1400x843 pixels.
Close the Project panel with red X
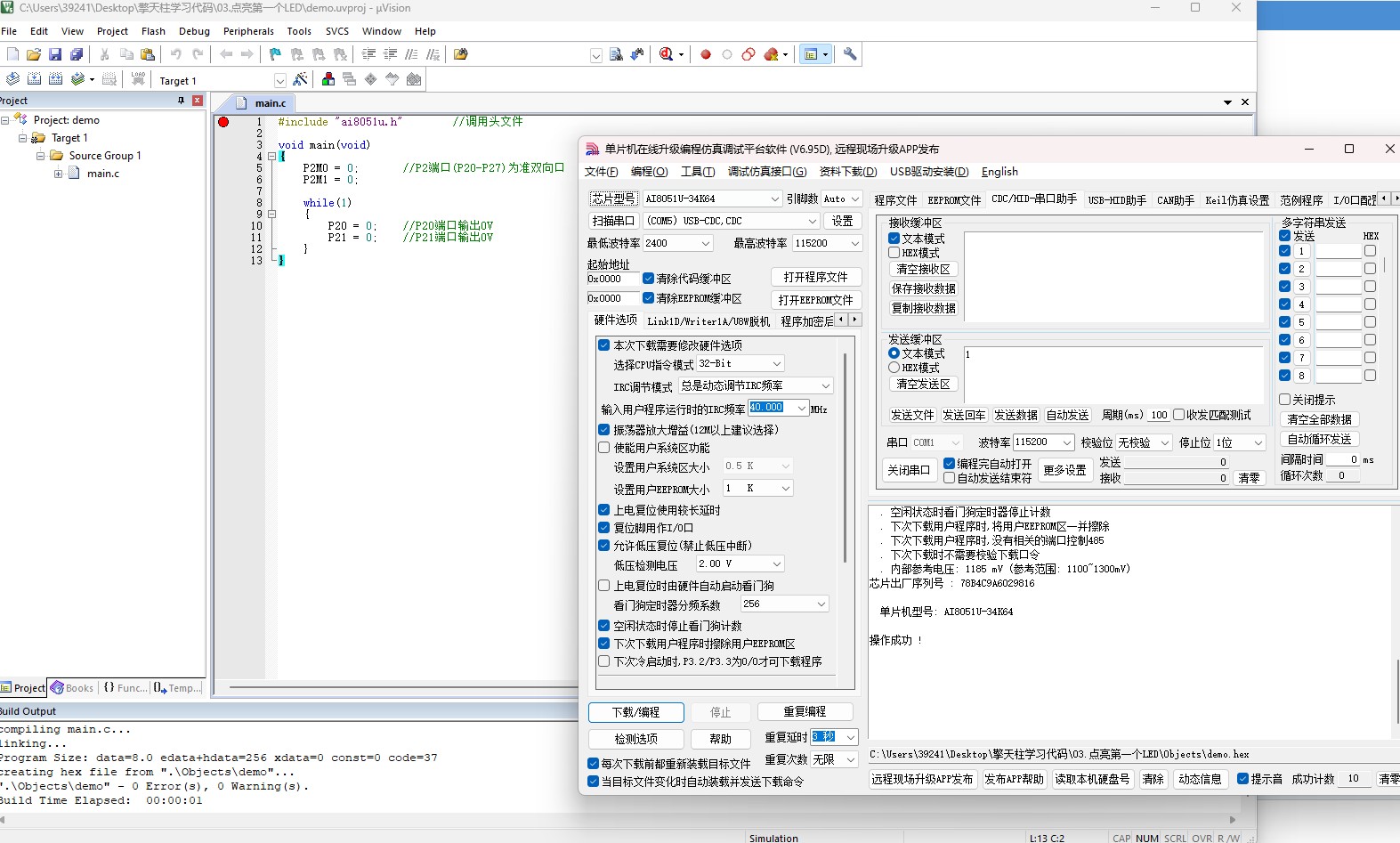198,101
